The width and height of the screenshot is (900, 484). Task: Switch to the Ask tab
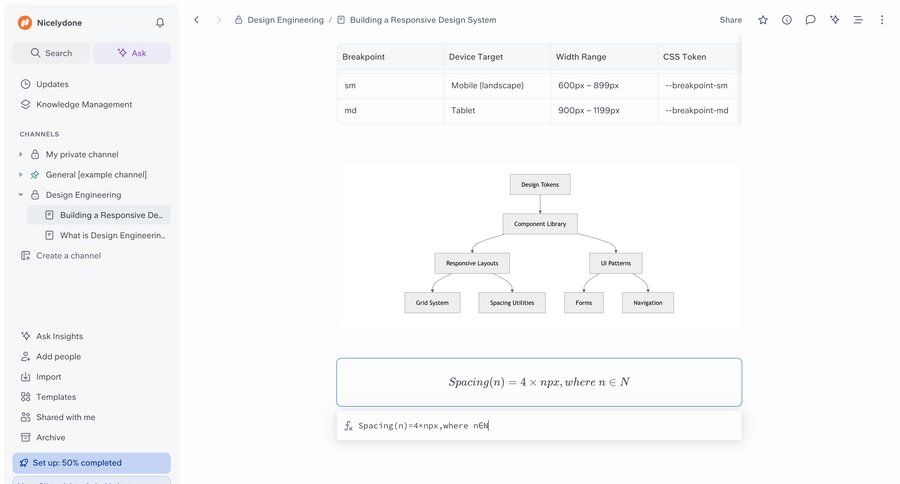pyautogui.click(x=131, y=53)
